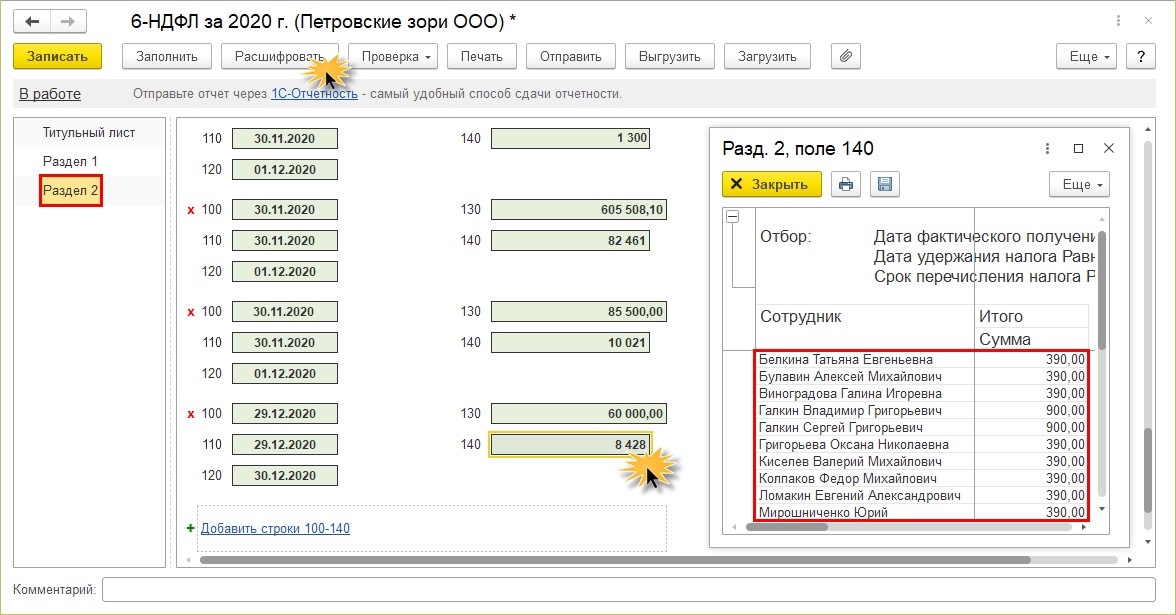
Task: Select the Виноградова Галина Игоревна row
Action: (x=922, y=394)
